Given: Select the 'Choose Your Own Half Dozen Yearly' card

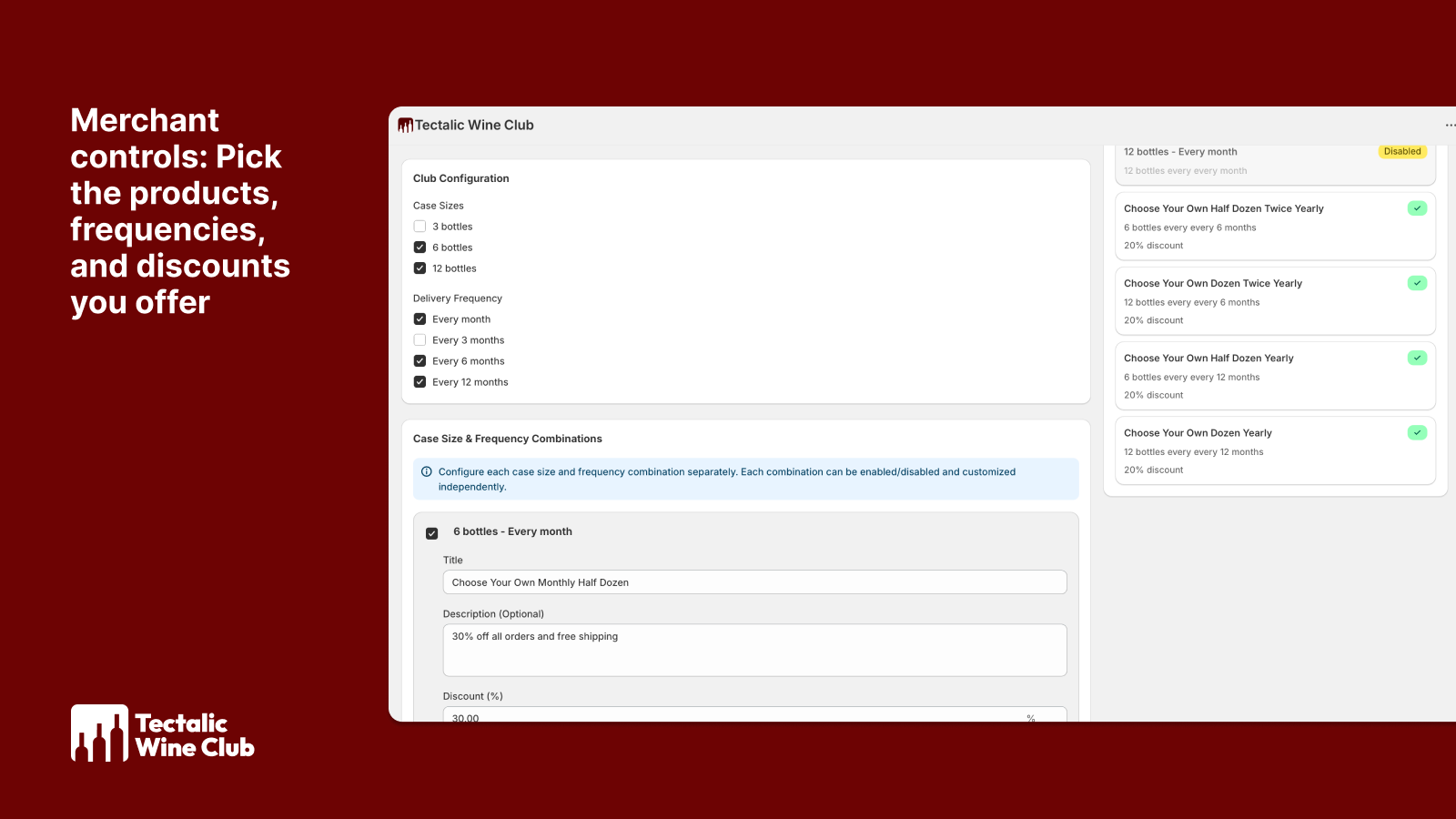Looking at the screenshot, I should 1275,376.
